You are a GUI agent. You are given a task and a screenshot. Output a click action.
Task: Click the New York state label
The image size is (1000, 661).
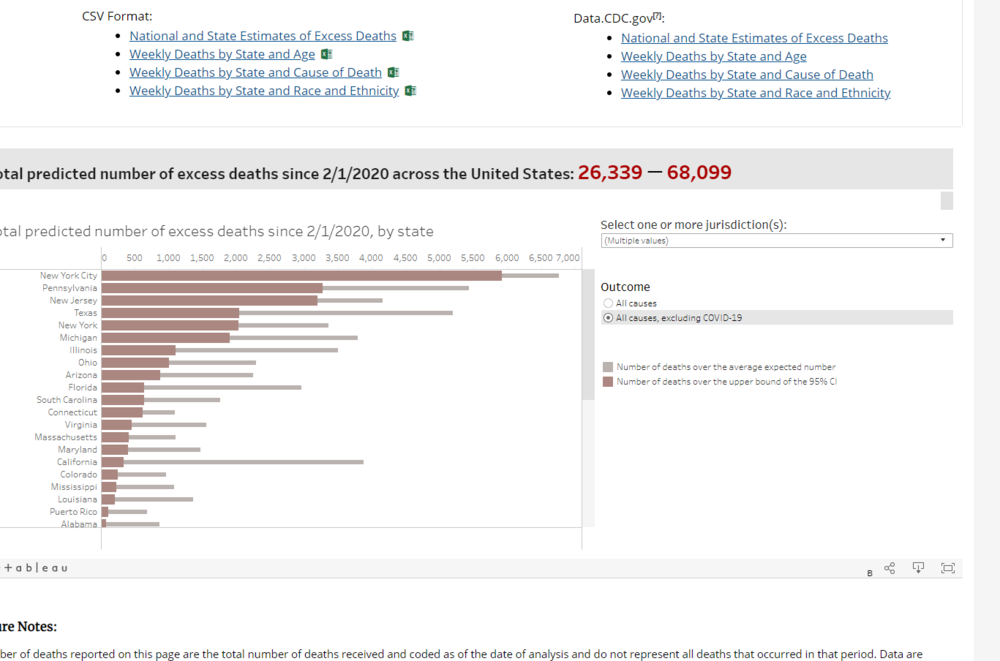[x=78, y=325]
